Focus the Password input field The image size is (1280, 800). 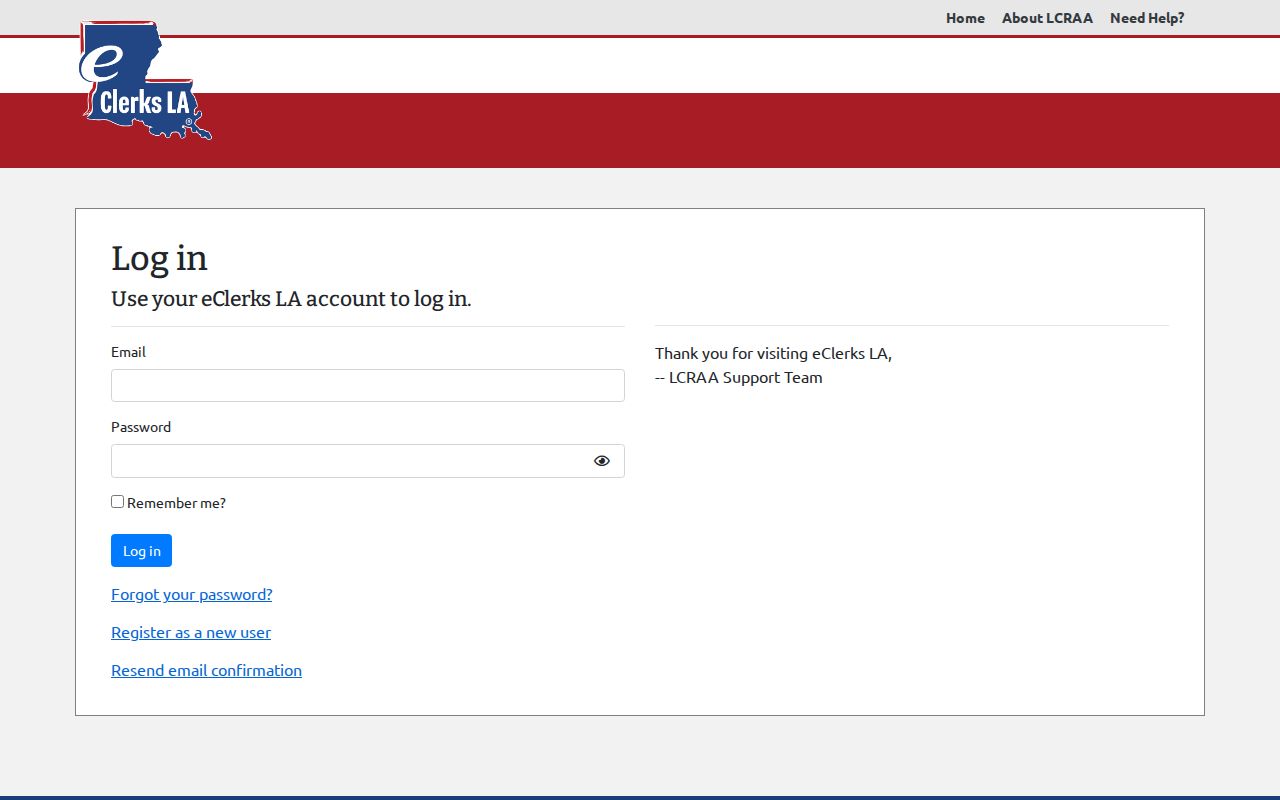pyautogui.click(x=368, y=461)
